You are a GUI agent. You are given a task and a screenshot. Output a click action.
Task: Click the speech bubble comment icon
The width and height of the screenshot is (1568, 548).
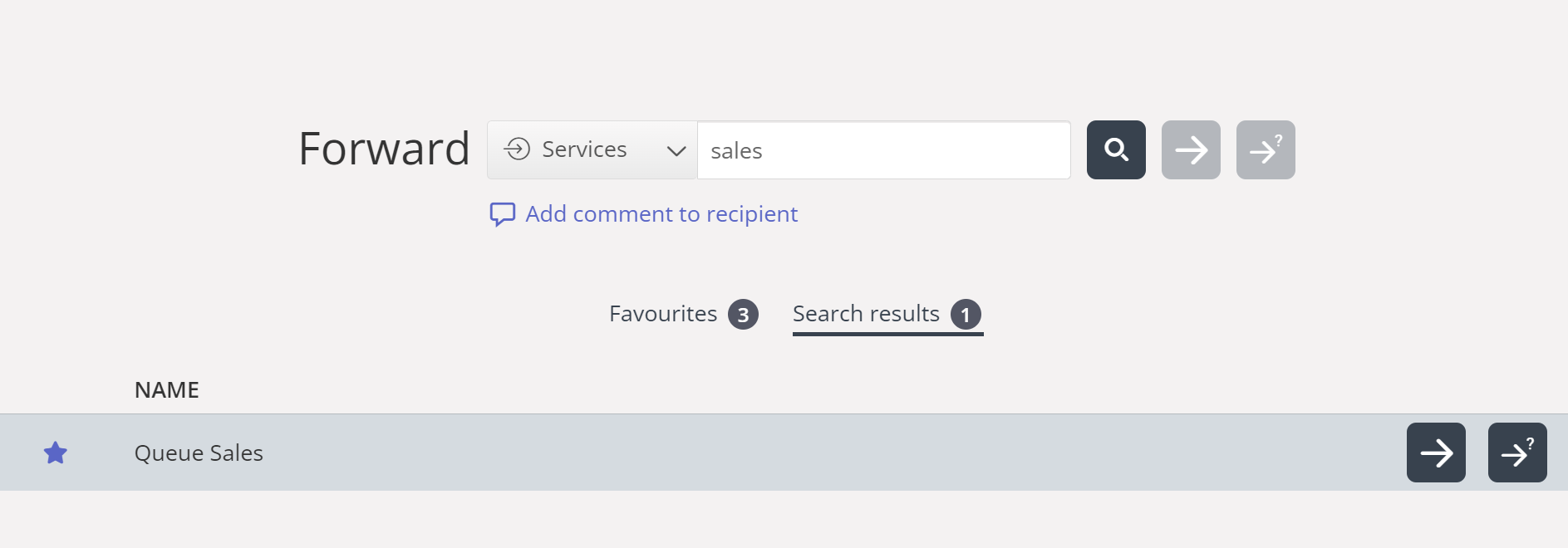coord(502,214)
